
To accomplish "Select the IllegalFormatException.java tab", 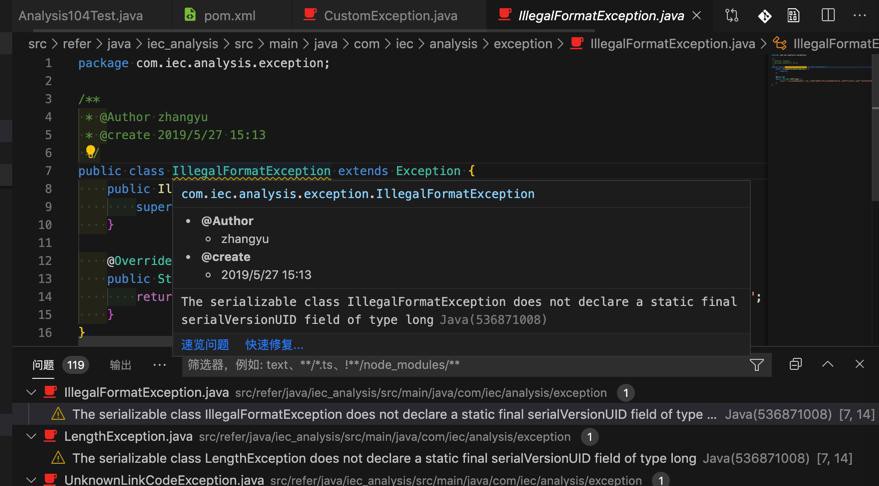I will (601, 16).
